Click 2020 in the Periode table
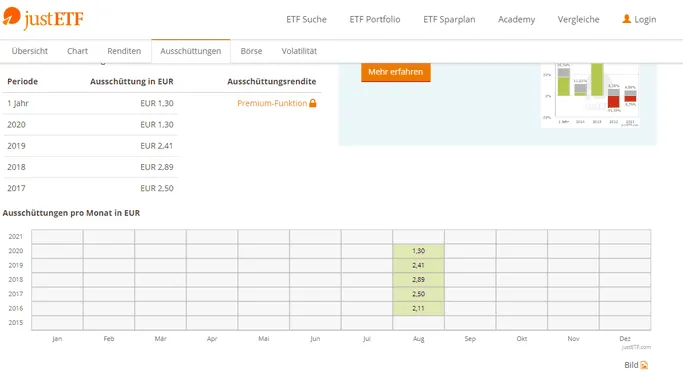This screenshot has height=384, width=683. tap(17, 125)
